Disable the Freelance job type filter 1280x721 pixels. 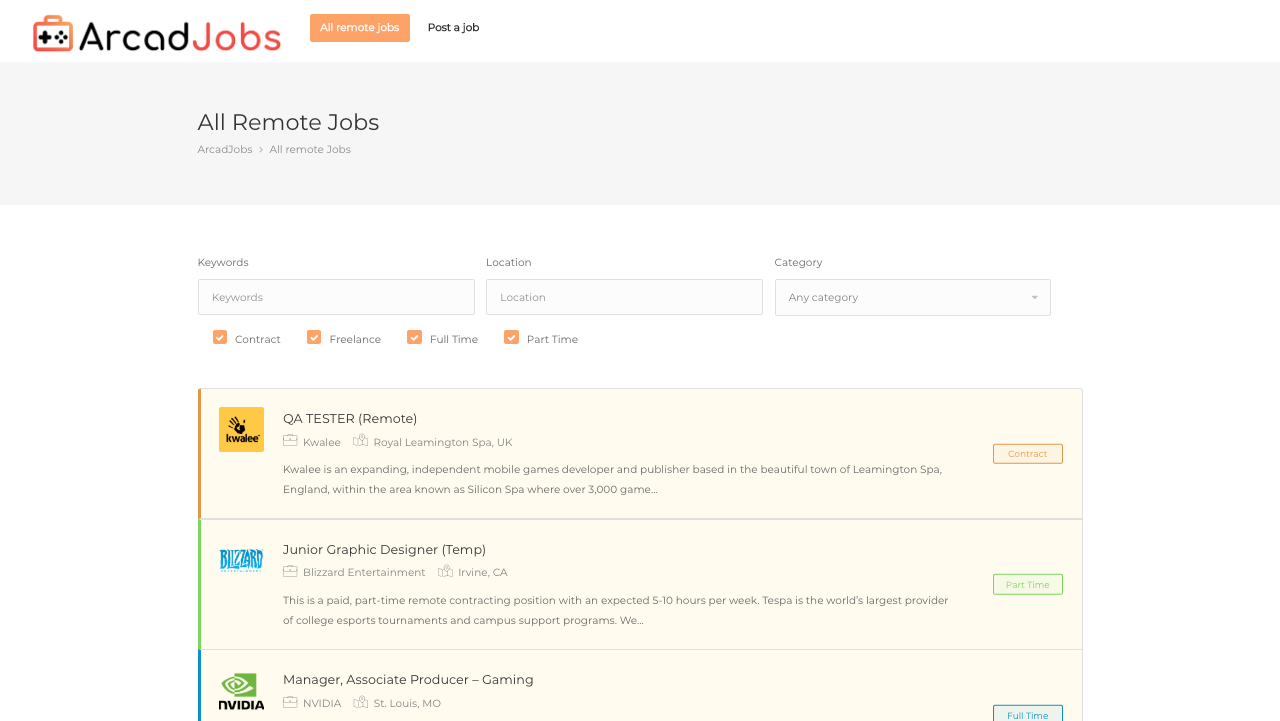tap(312, 337)
